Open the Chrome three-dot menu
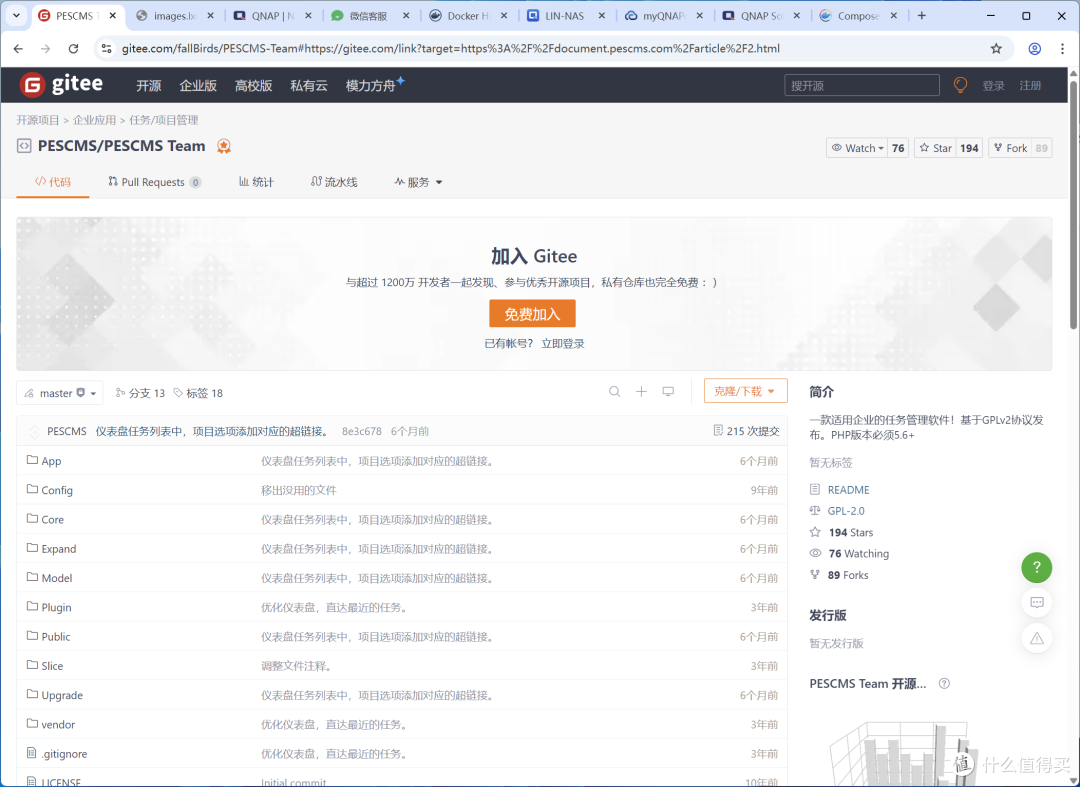 [x=1063, y=48]
